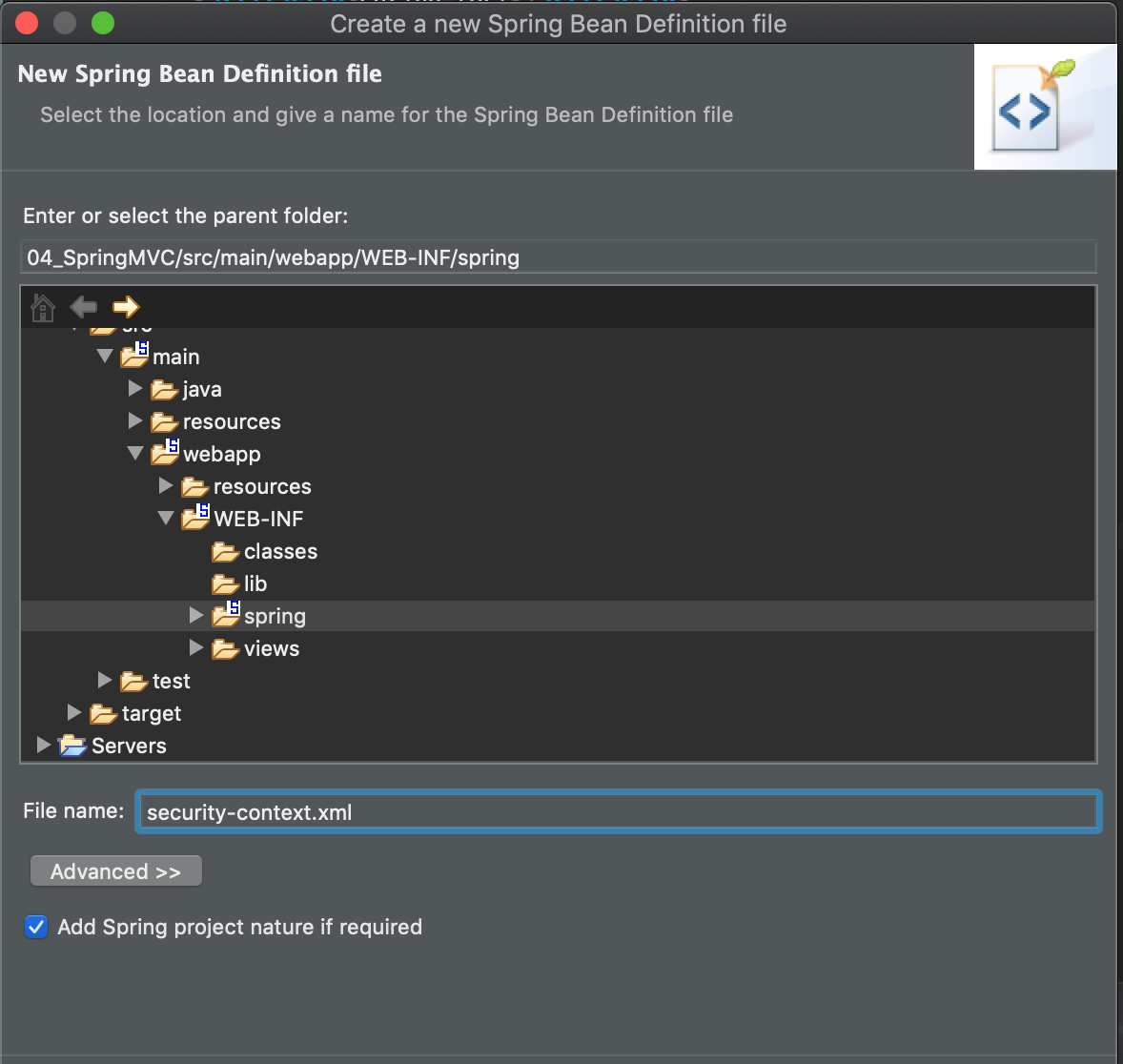Expand resources folder under main
The image size is (1123, 1064).
click(x=134, y=420)
